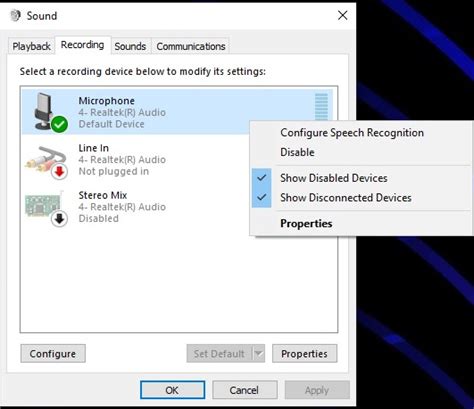Expand the Set Default dropdown arrow
The height and width of the screenshot is (409, 474).
point(259,353)
